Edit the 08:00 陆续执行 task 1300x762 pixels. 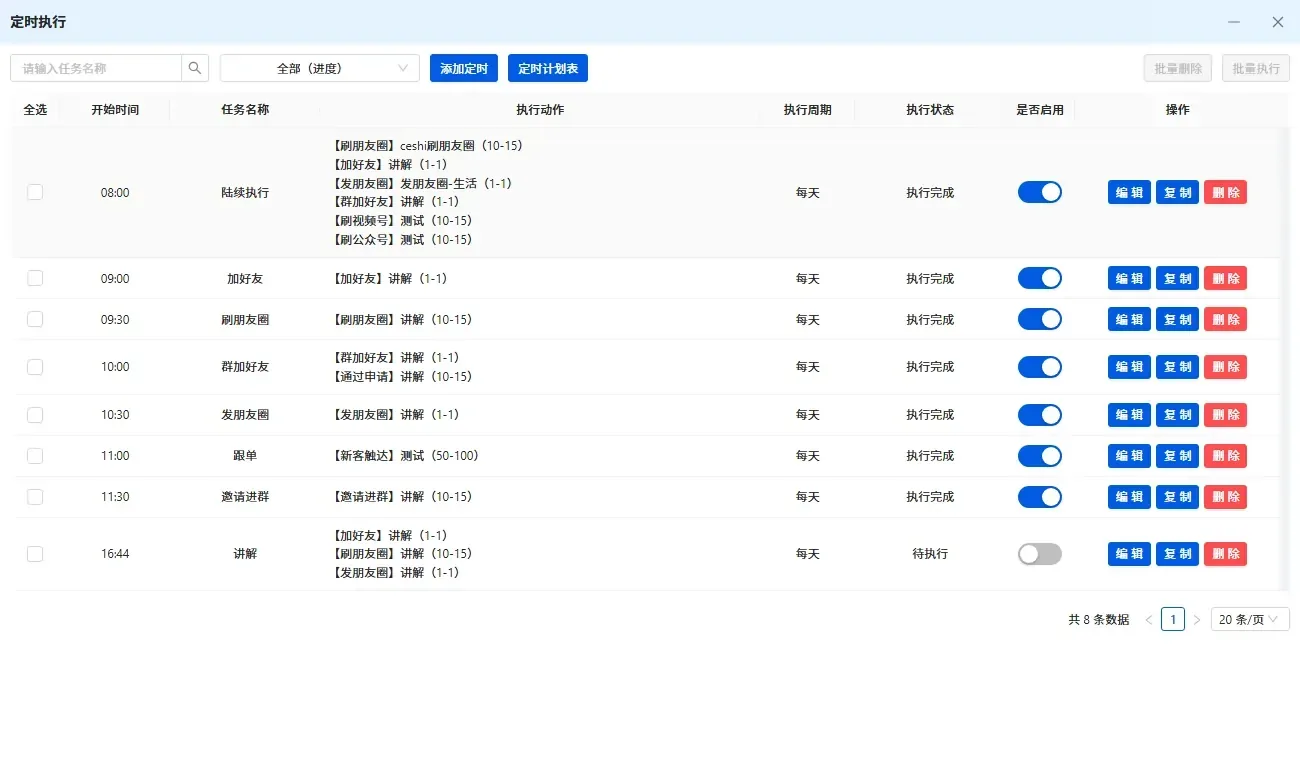tap(1129, 192)
